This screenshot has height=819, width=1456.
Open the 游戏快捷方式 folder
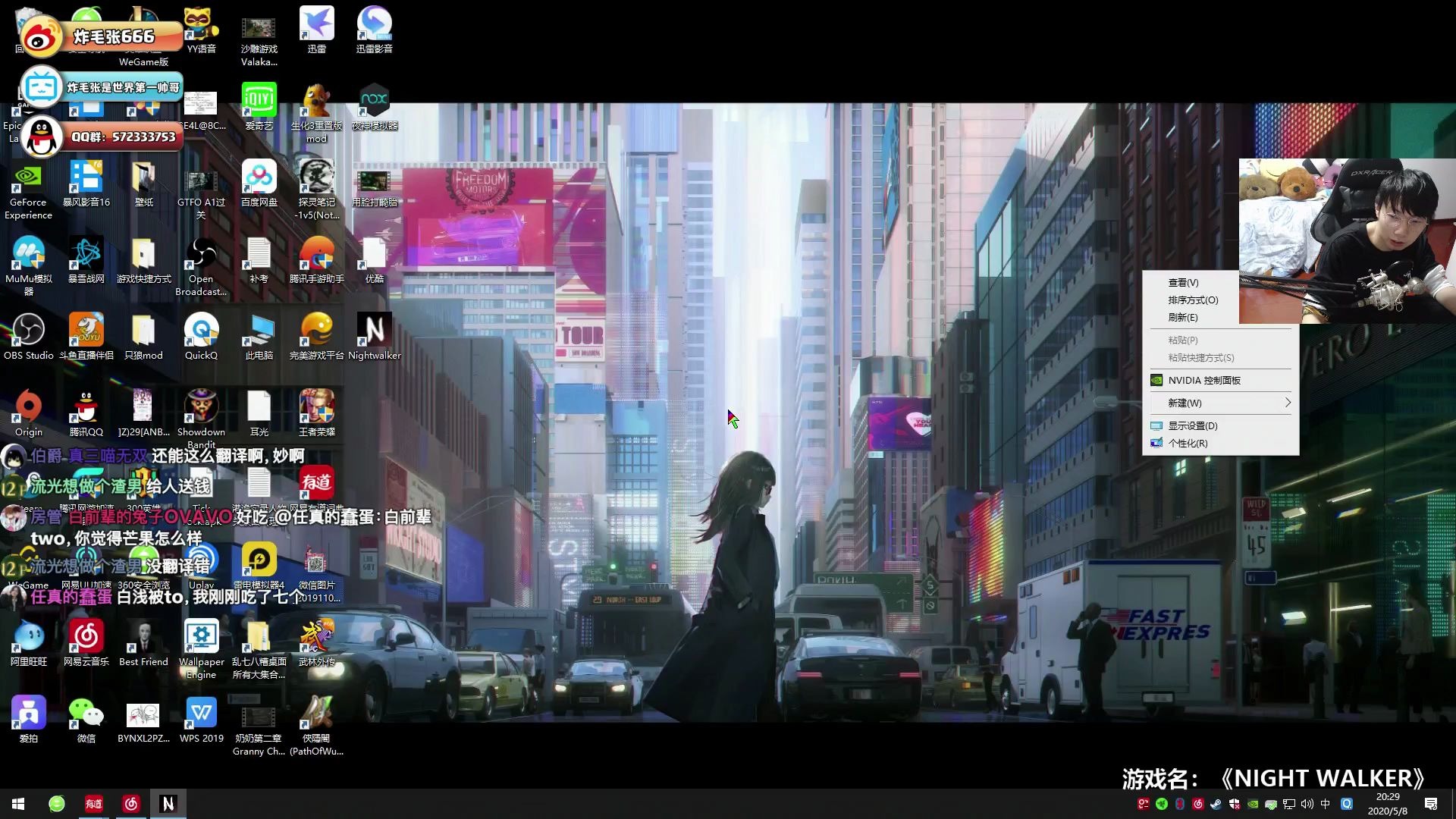[143, 260]
